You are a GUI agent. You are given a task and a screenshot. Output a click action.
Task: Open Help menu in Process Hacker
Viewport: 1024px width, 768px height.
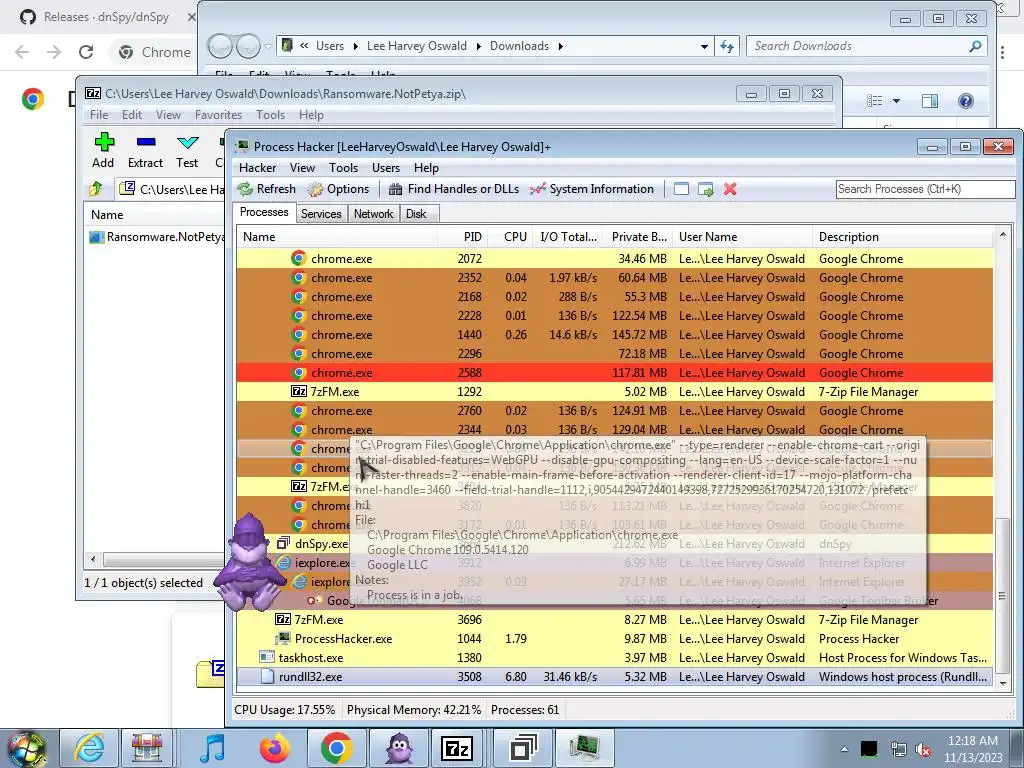(426, 168)
